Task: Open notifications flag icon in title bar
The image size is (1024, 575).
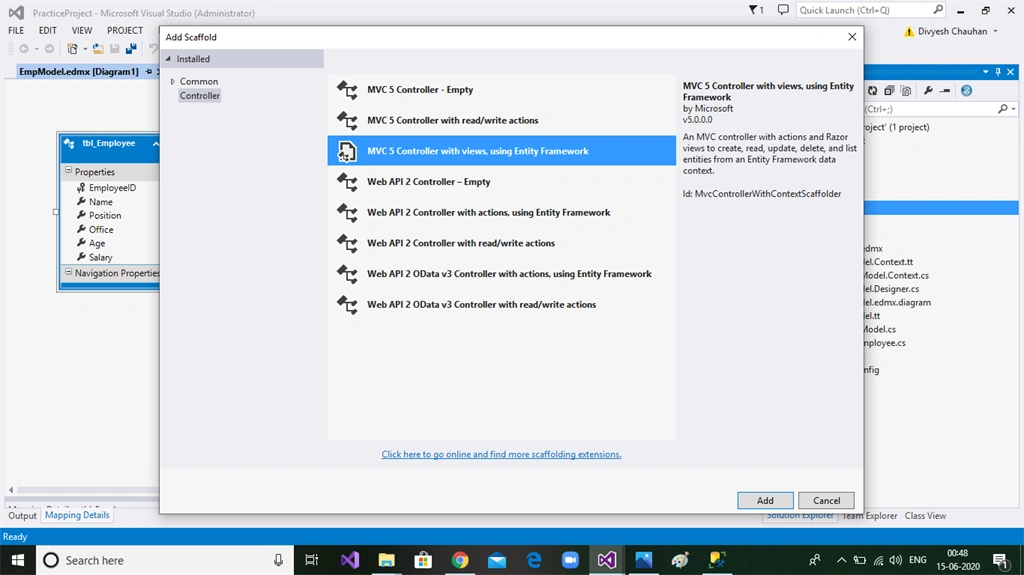Action: tap(756, 10)
